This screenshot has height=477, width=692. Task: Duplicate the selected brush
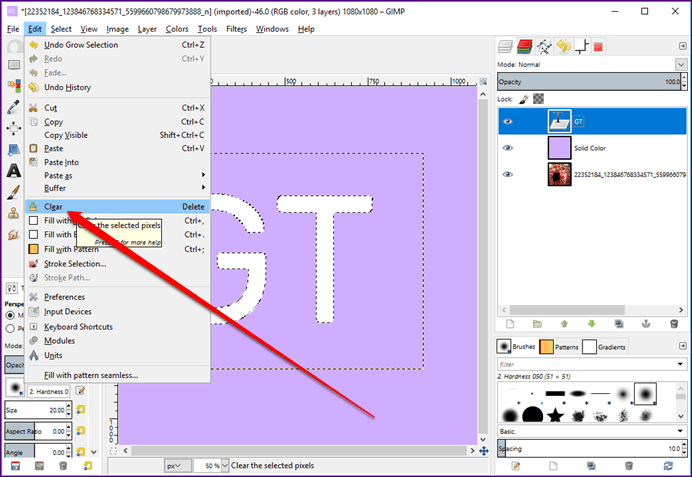click(591, 466)
